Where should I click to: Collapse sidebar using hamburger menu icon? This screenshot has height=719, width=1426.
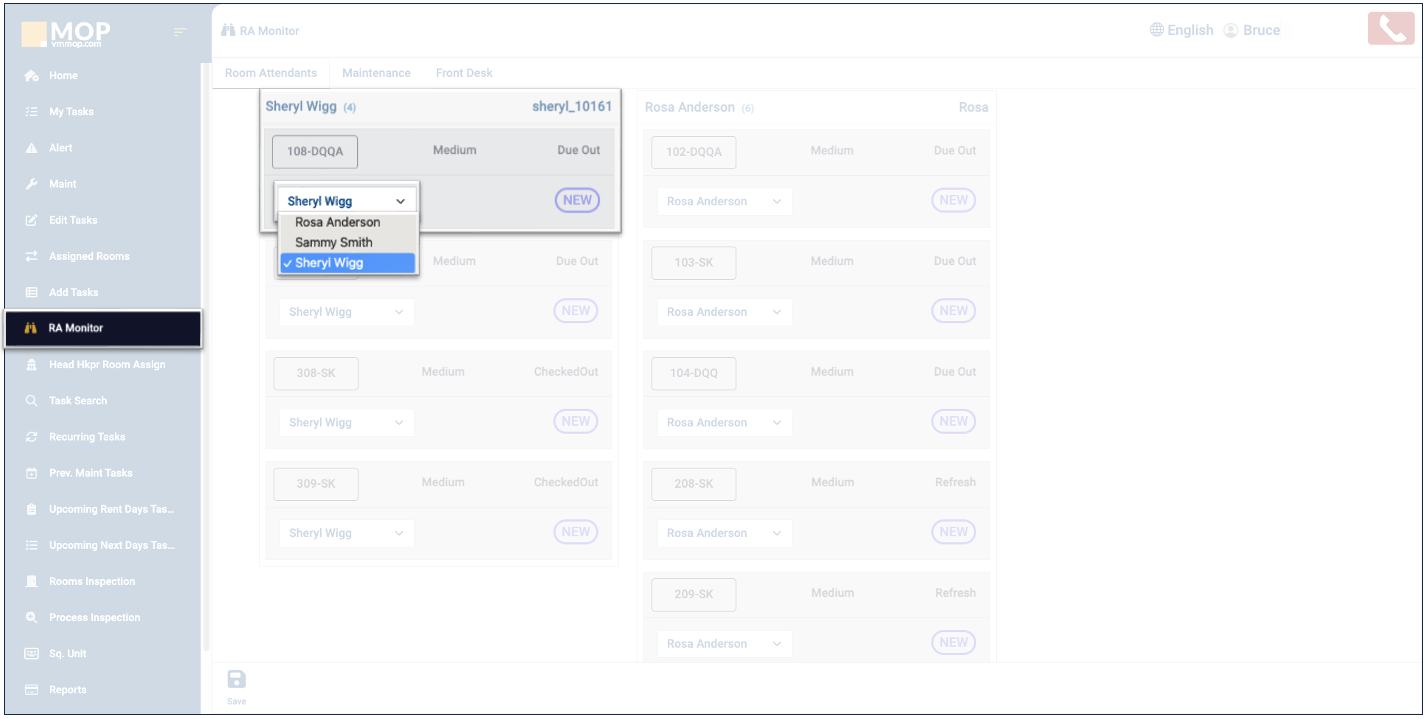(x=180, y=33)
